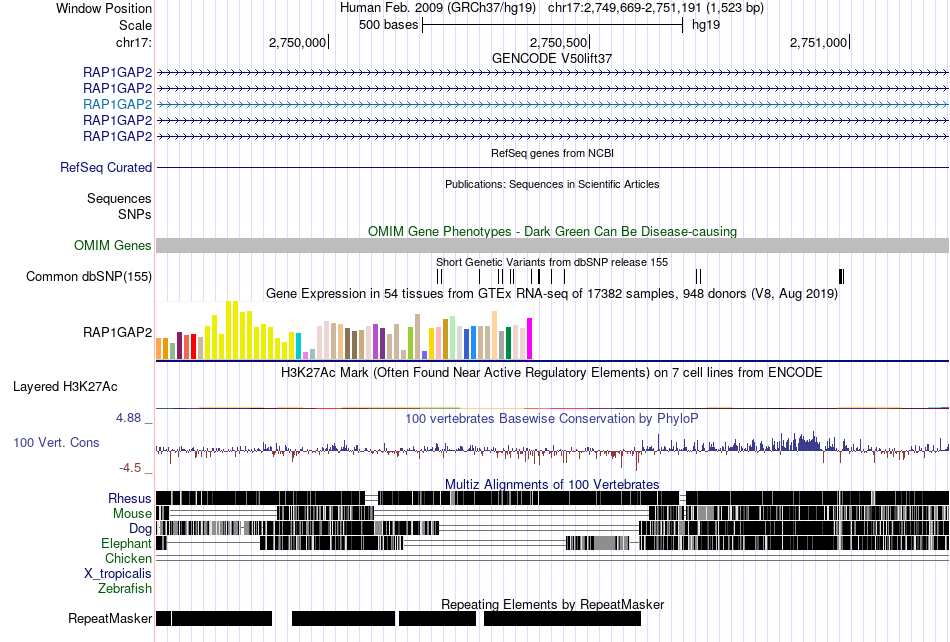950x642 pixels.
Task: Click the "SNPs" track label
Action: (135, 214)
